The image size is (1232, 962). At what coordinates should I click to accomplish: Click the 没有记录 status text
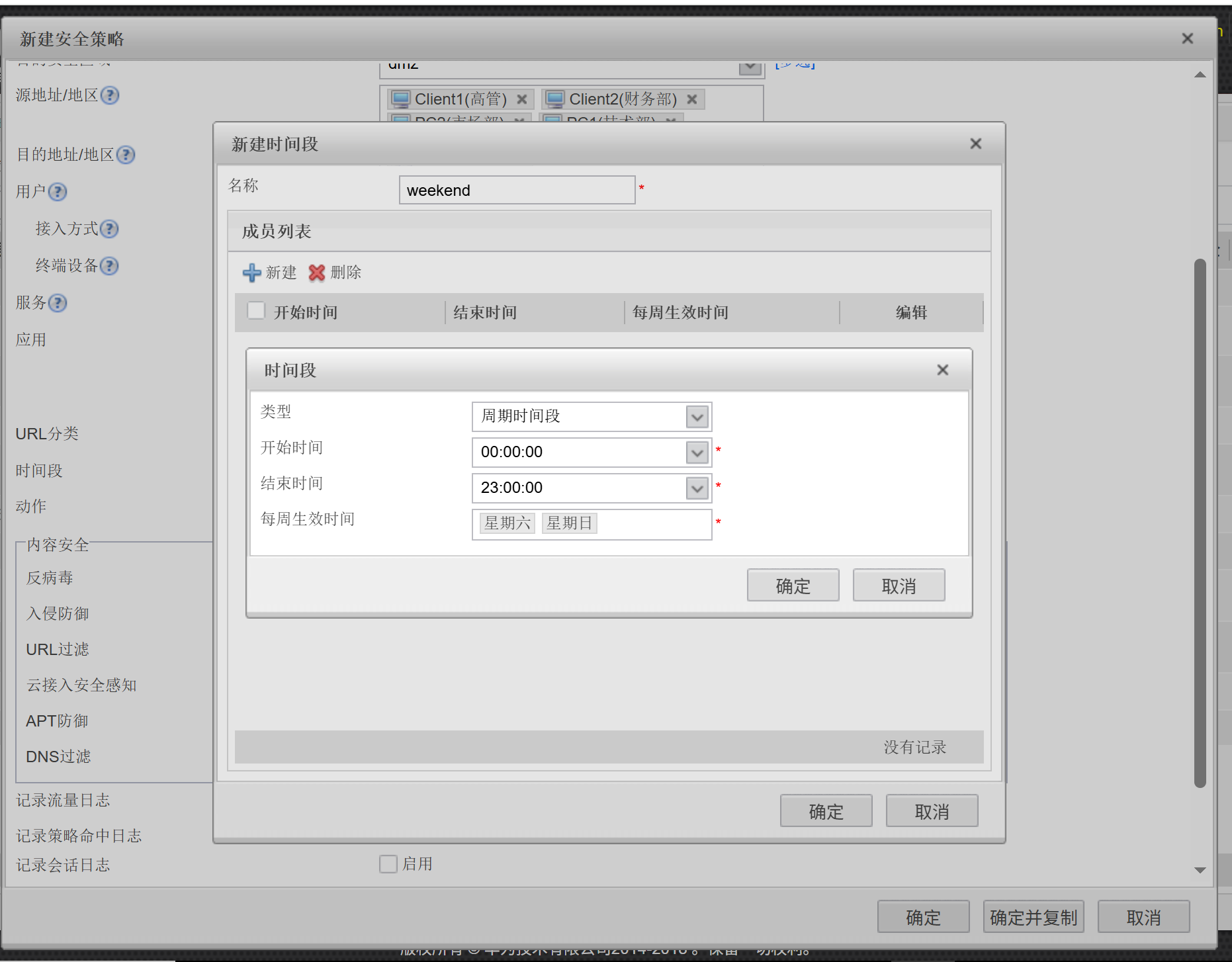[915, 748]
